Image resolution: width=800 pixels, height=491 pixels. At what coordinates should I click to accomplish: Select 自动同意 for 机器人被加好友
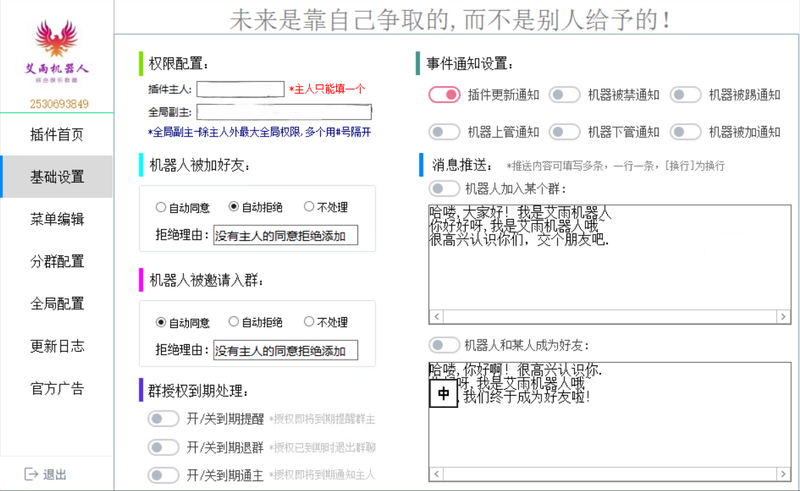coord(161,207)
